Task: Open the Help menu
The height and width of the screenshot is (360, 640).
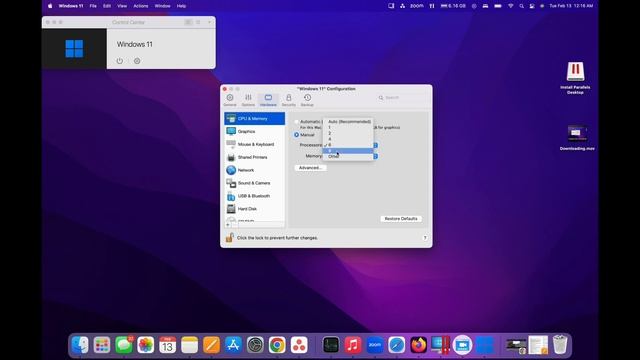Action: [181, 6]
